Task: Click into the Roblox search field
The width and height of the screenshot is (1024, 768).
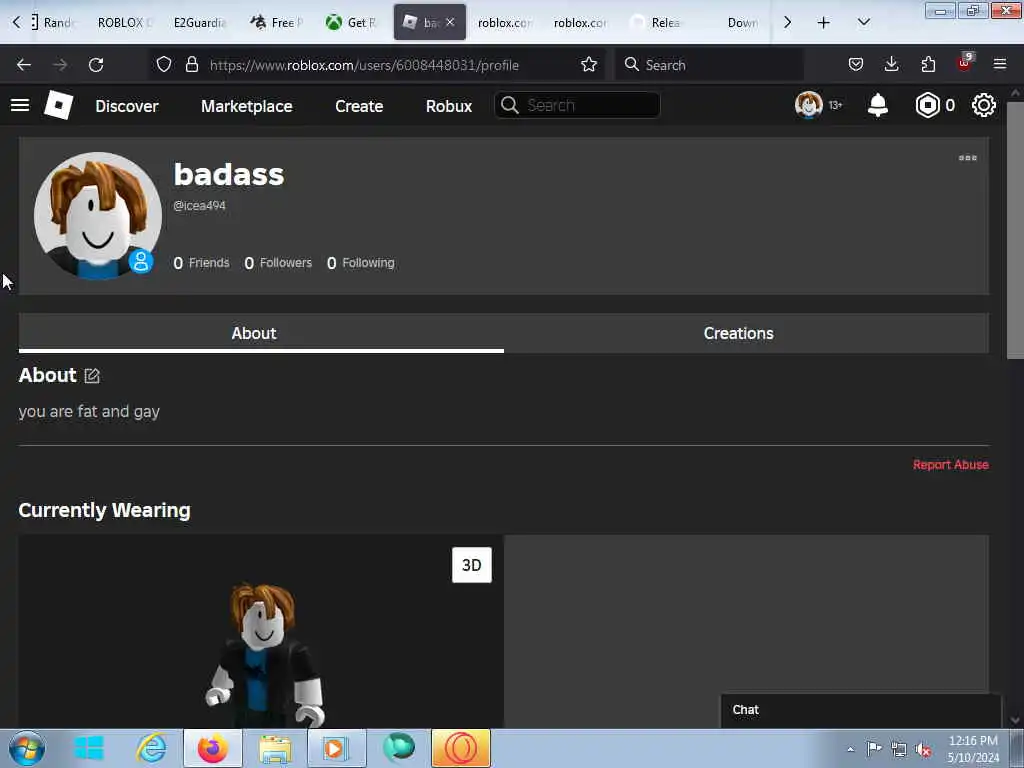Action: (577, 105)
